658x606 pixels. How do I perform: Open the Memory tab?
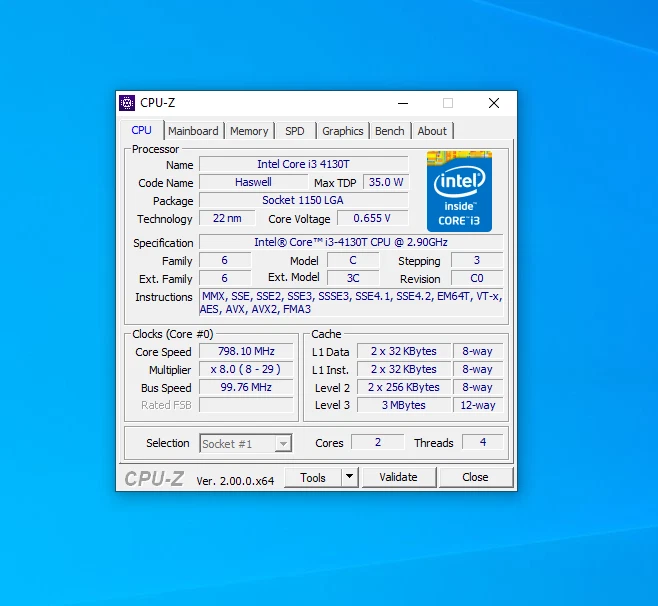coord(249,131)
